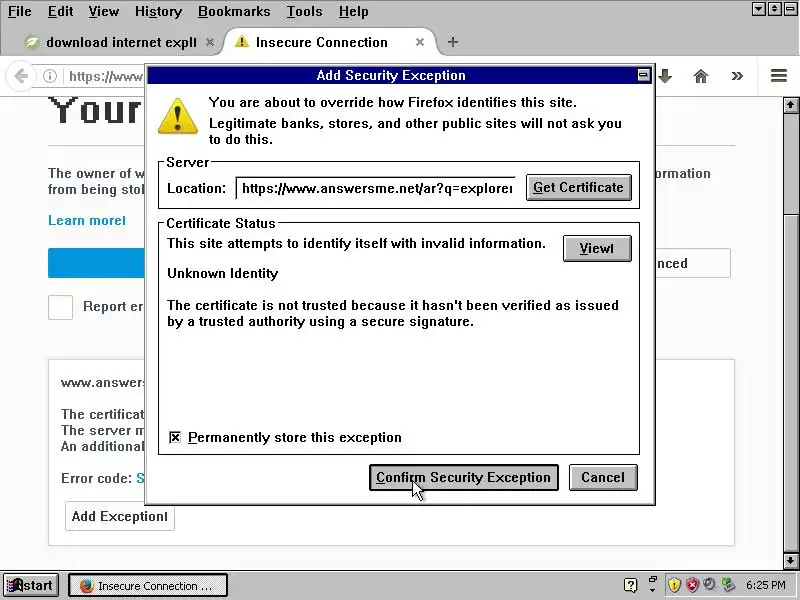Click the dialog title bar minimize button
The height and width of the screenshot is (600, 800).
(x=643, y=75)
